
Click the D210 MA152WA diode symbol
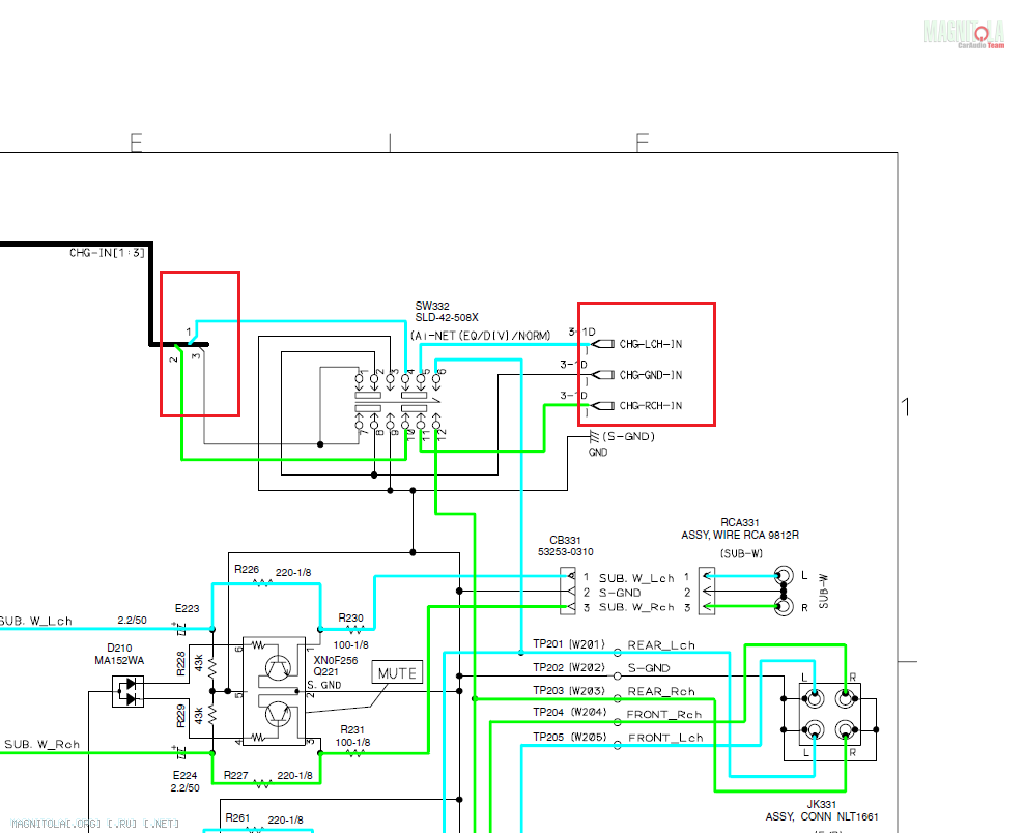coord(127,690)
